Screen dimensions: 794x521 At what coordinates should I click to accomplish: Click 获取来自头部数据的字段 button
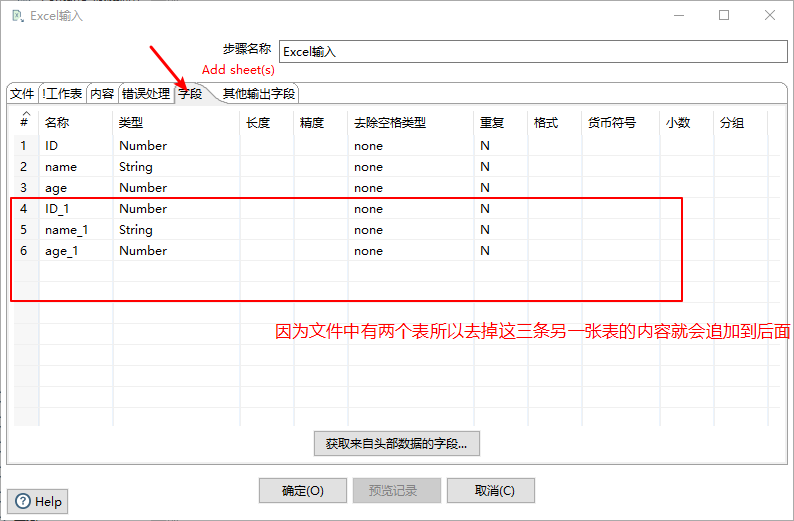[396, 444]
